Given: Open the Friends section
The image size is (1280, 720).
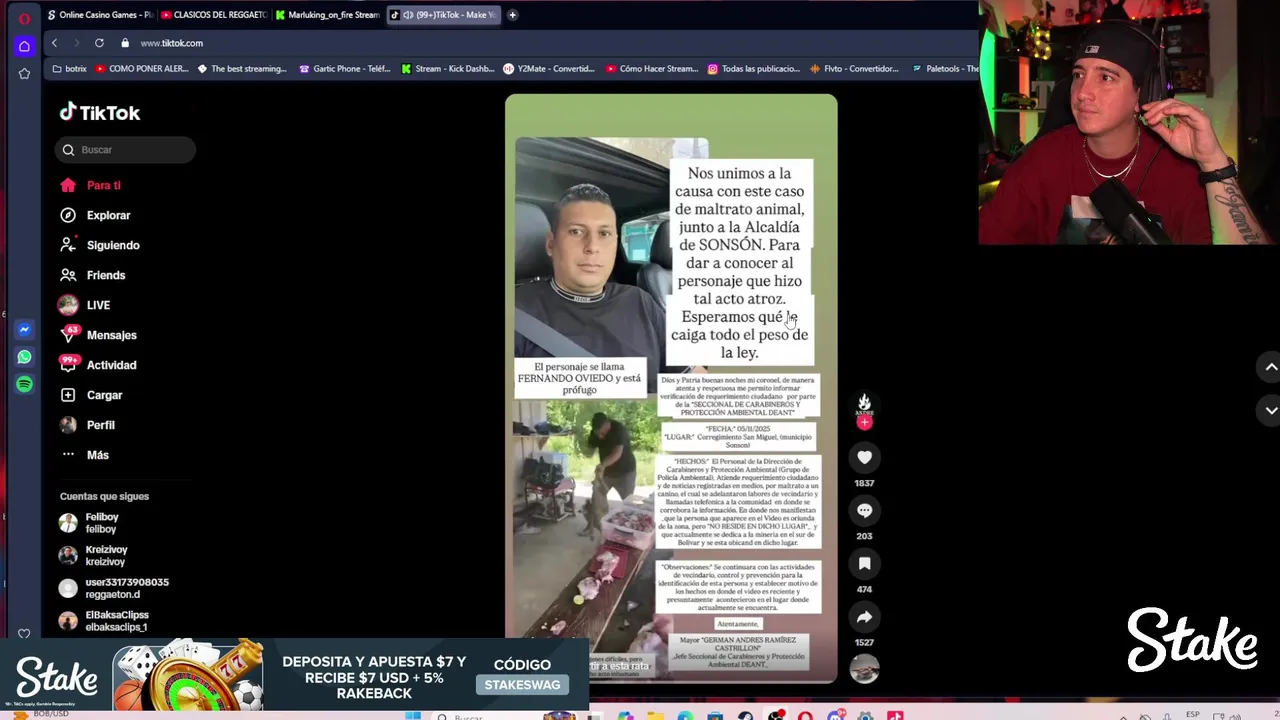Looking at the screenshot, I should pyautogui.click(x=92, y=275).
